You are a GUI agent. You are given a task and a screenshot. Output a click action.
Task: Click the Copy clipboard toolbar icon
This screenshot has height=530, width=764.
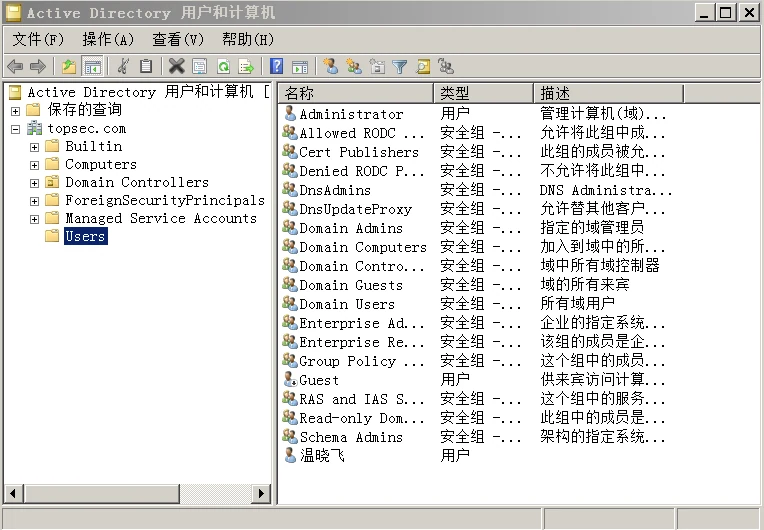pos(146,66)
